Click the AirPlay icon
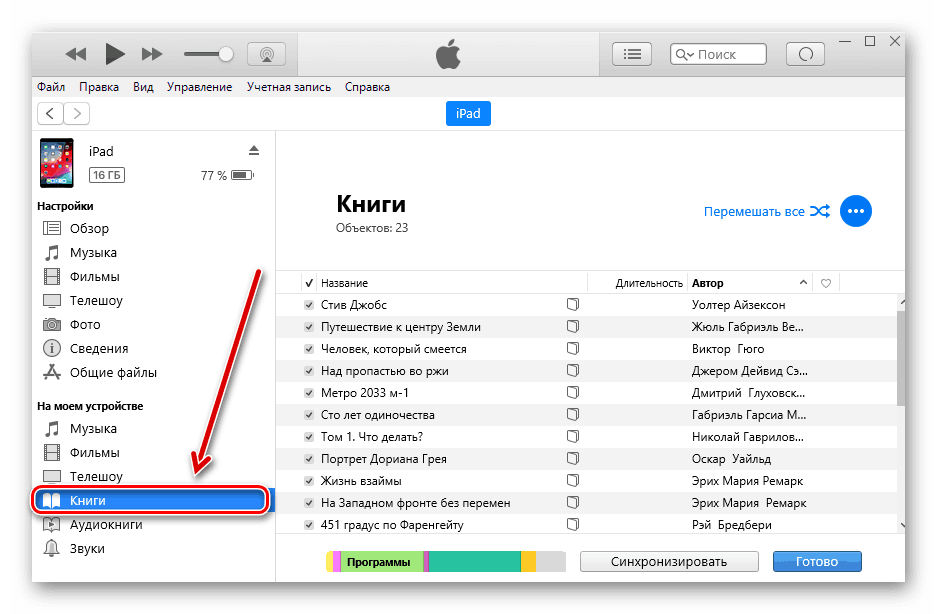 pos(266,54)
